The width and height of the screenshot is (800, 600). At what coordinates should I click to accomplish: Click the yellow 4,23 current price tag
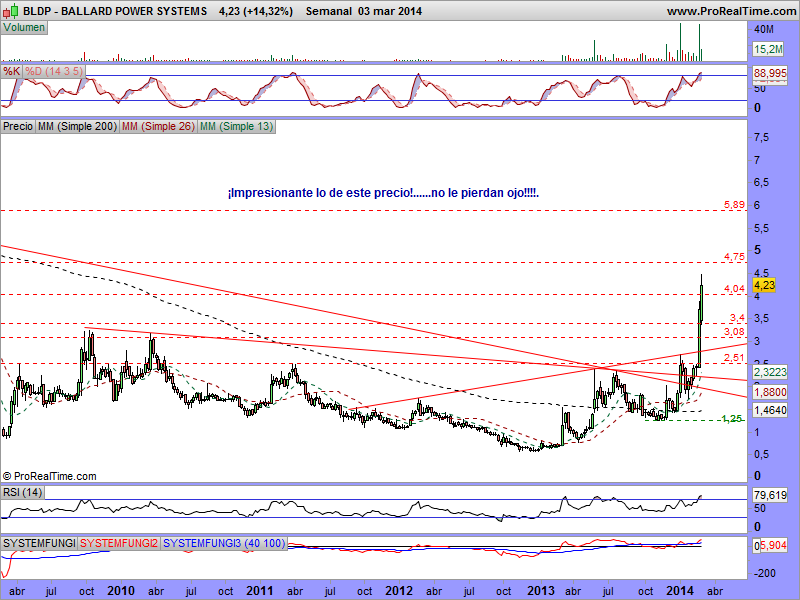tap(764, 285)
